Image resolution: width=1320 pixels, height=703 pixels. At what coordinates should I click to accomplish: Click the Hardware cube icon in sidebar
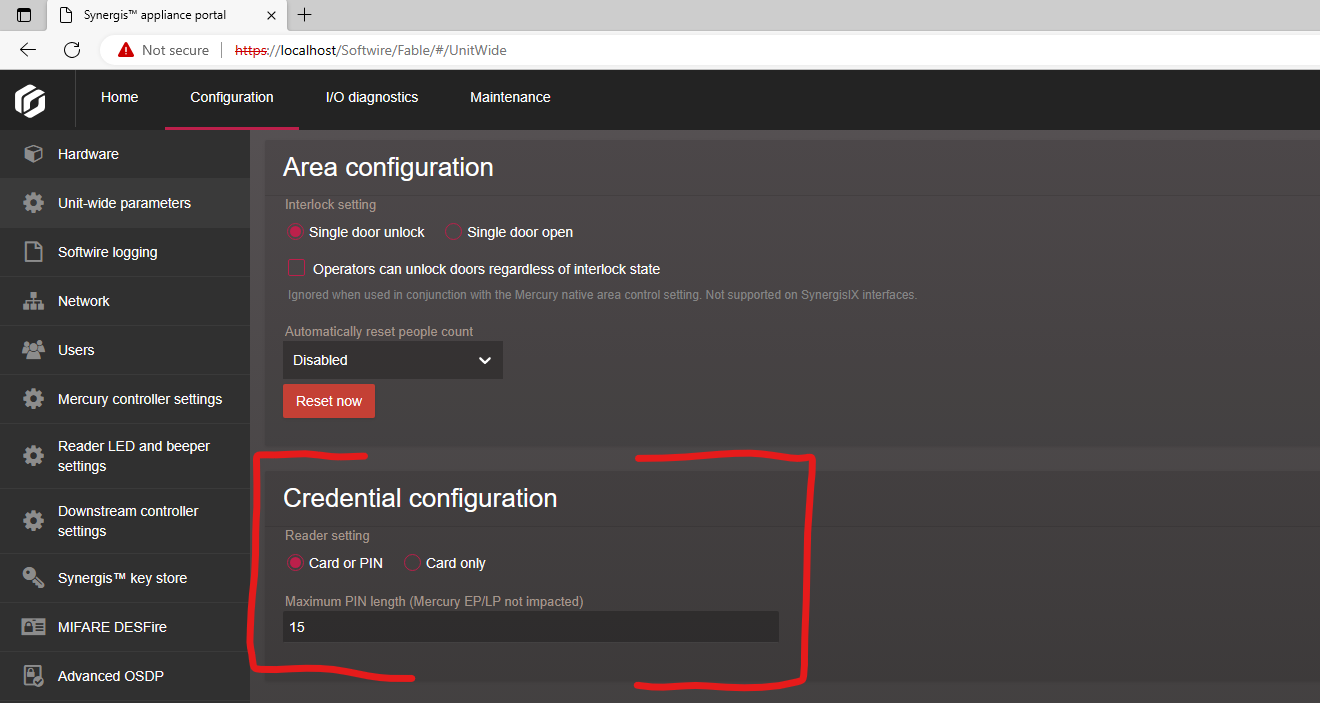click(x=33, y=154)
